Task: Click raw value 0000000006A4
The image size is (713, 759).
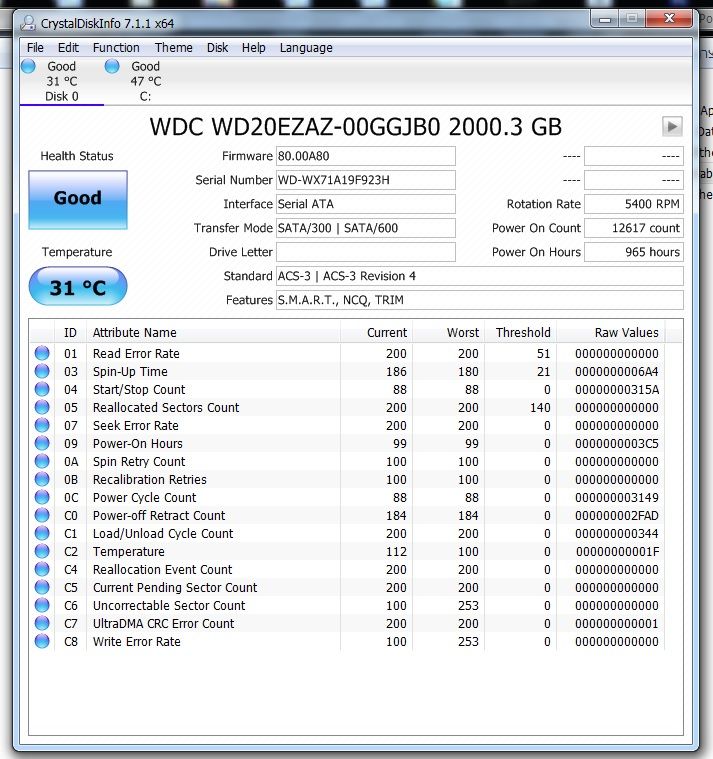Action: [617, 372]
